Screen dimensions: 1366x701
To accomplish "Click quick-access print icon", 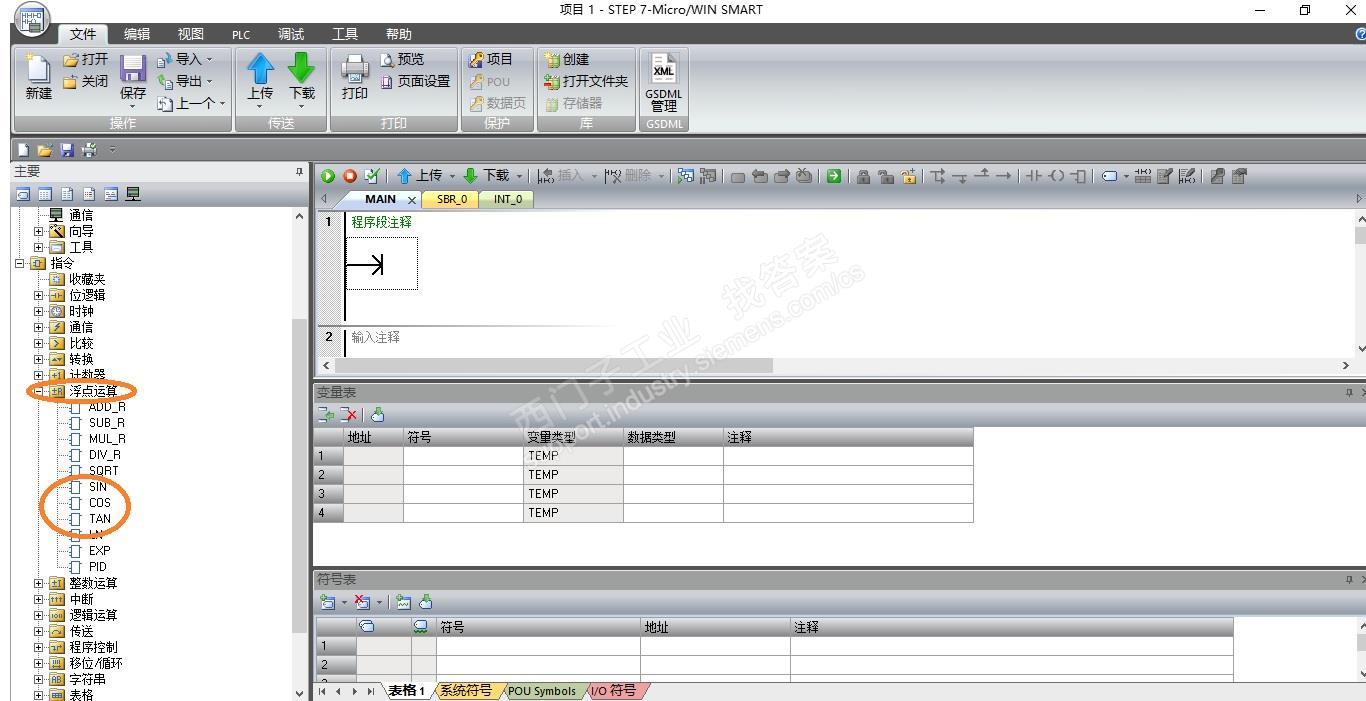I will (x=89, y=150).
